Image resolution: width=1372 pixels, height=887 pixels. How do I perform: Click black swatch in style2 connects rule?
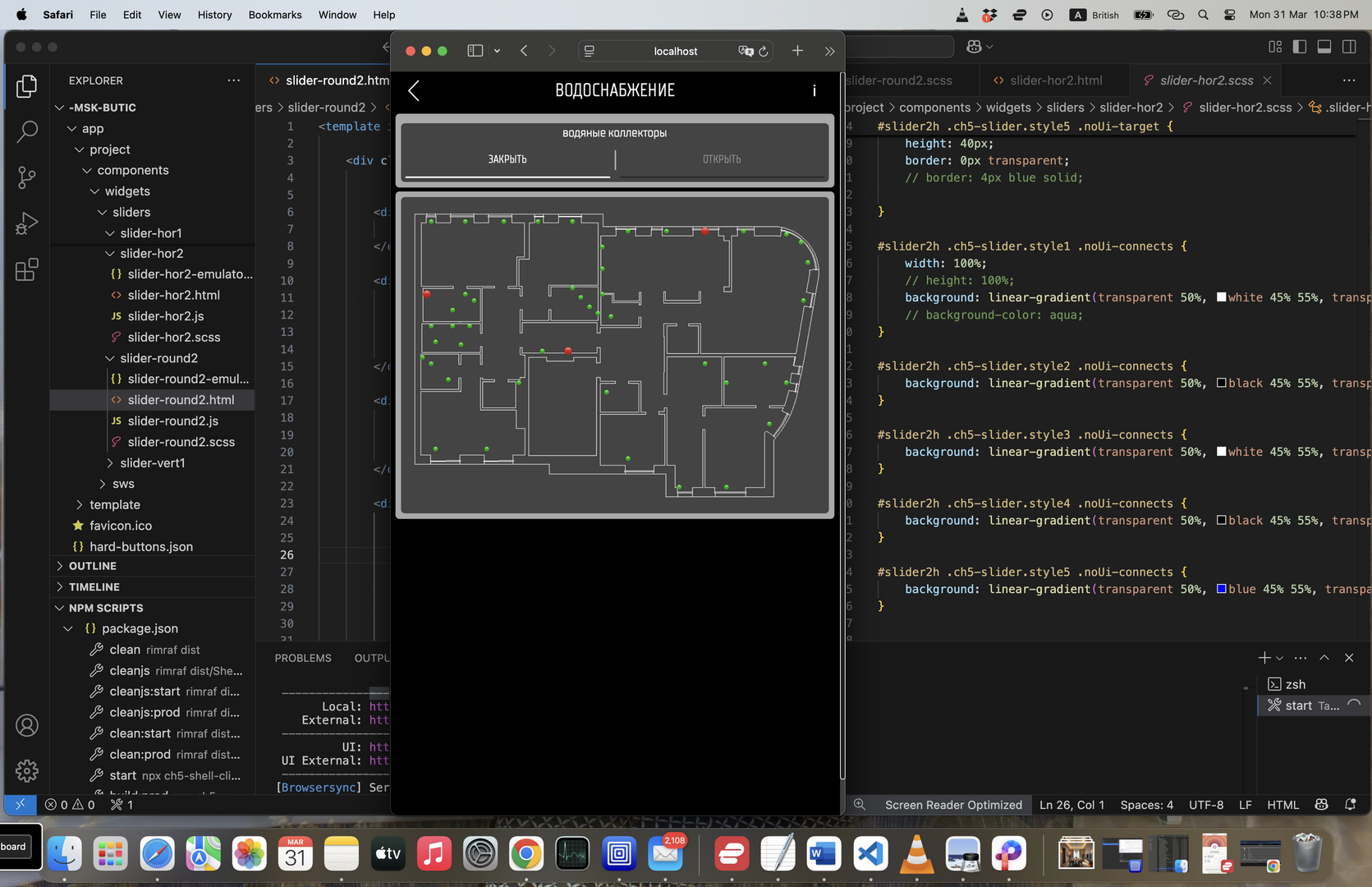click(1221, 383)
